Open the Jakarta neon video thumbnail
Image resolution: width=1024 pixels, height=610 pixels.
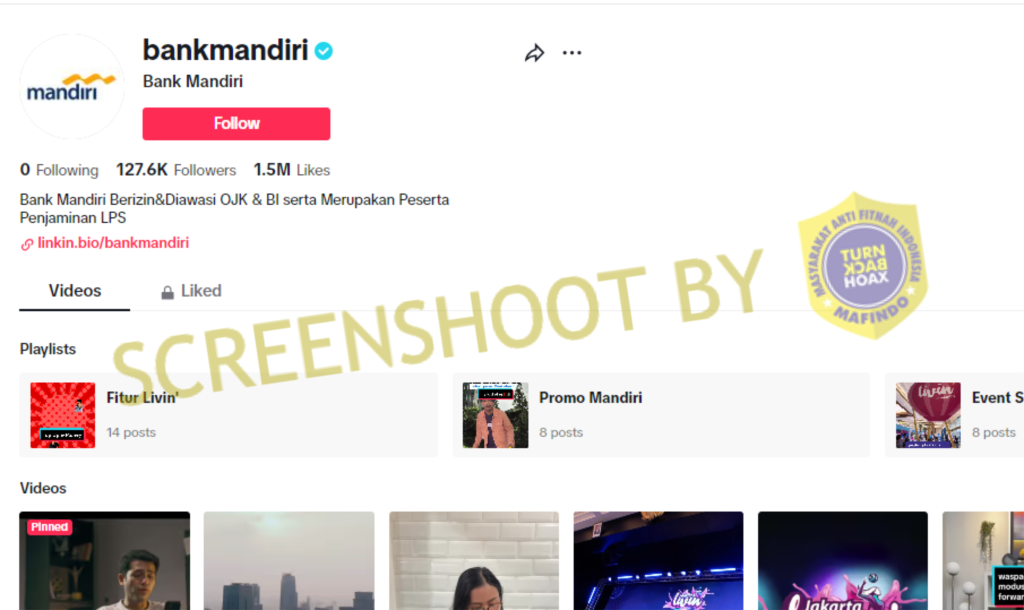click(842, 561)
